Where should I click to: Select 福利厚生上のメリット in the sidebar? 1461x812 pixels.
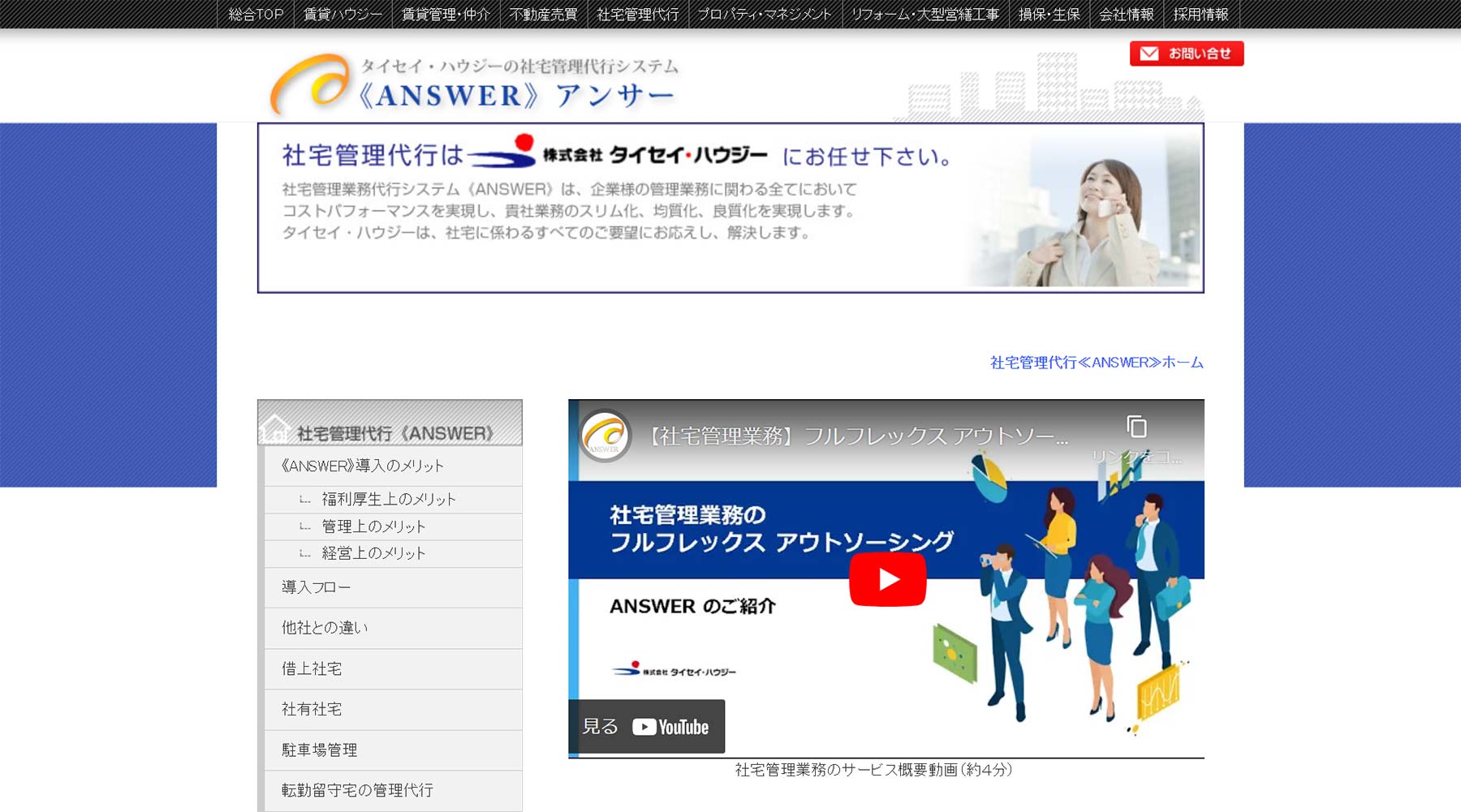[393, 500]
